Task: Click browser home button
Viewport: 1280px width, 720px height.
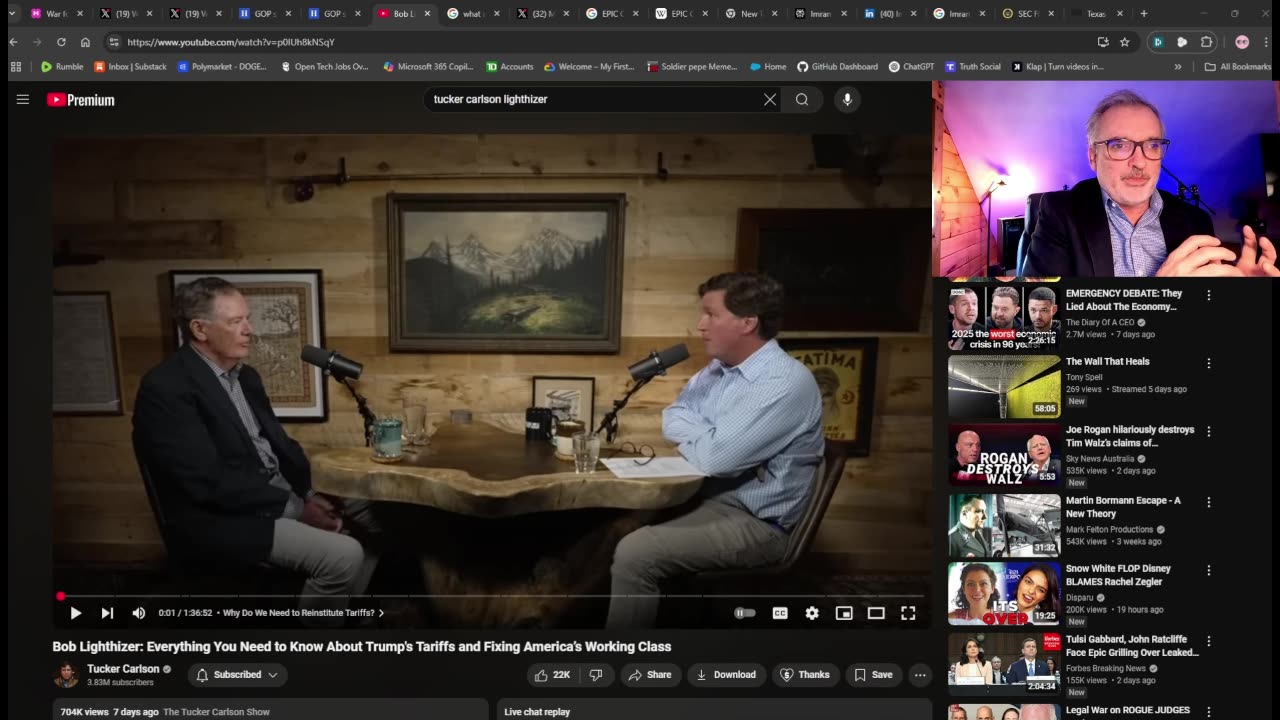Action: tap(85, 42)
